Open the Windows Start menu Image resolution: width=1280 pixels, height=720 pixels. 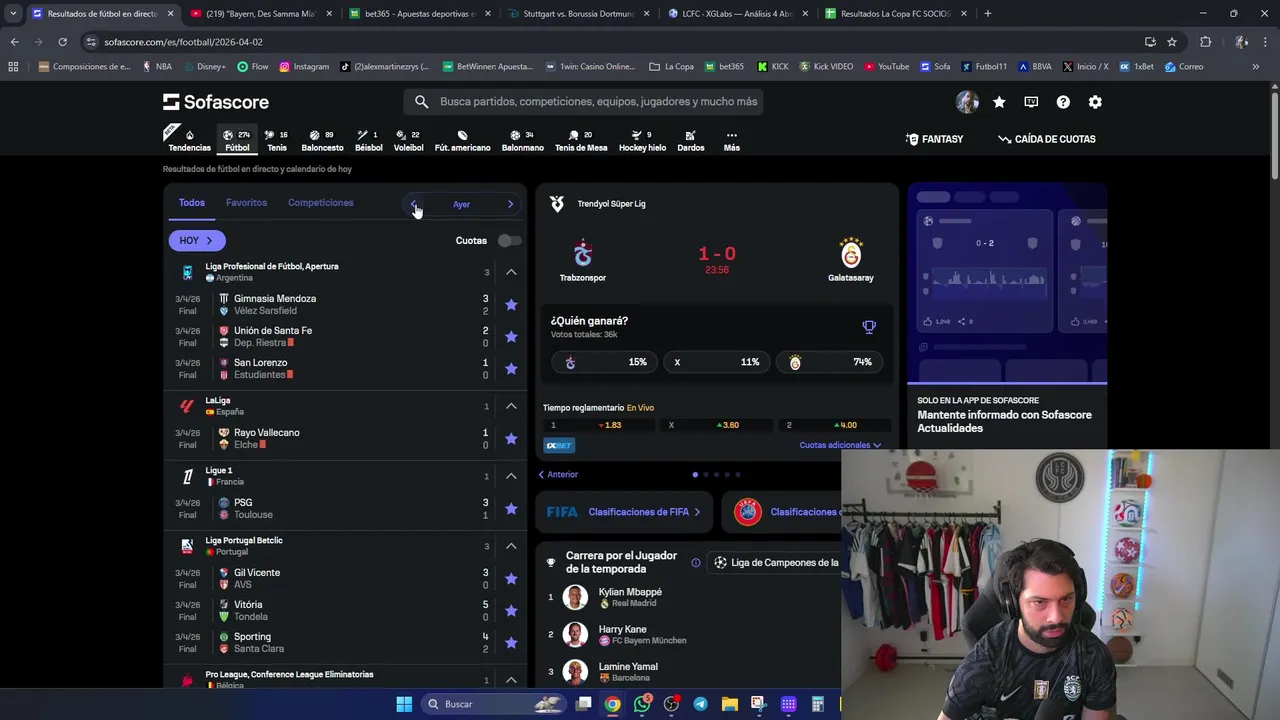tap(404, 704)
